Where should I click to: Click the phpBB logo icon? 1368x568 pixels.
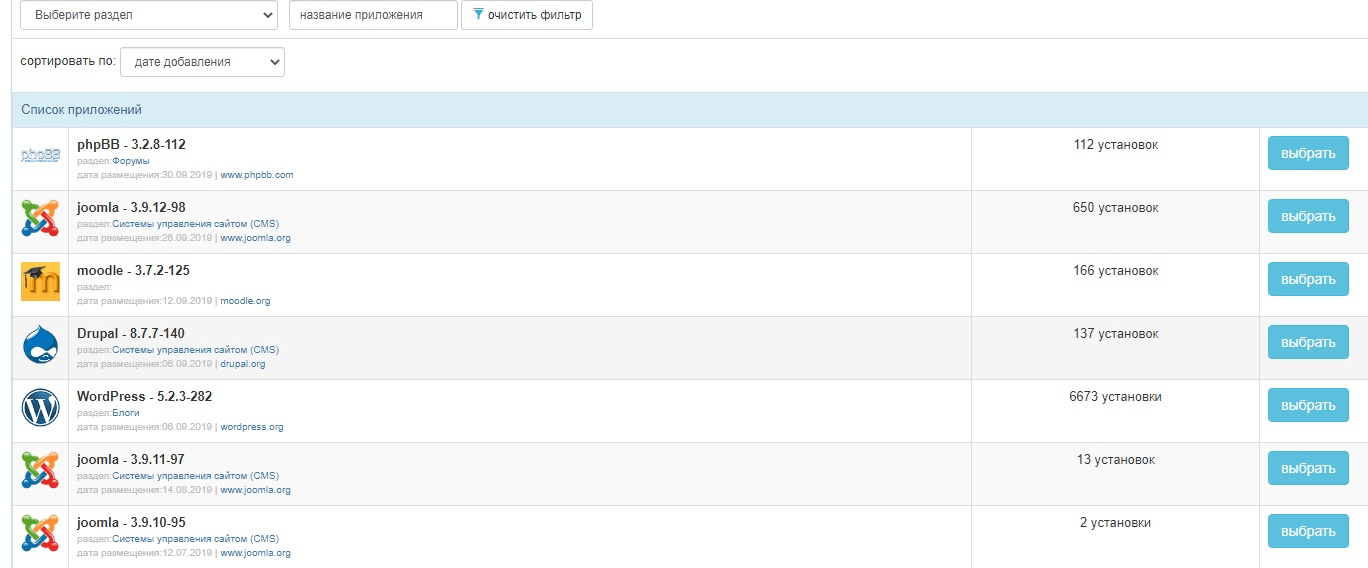[x=41, y=155]
